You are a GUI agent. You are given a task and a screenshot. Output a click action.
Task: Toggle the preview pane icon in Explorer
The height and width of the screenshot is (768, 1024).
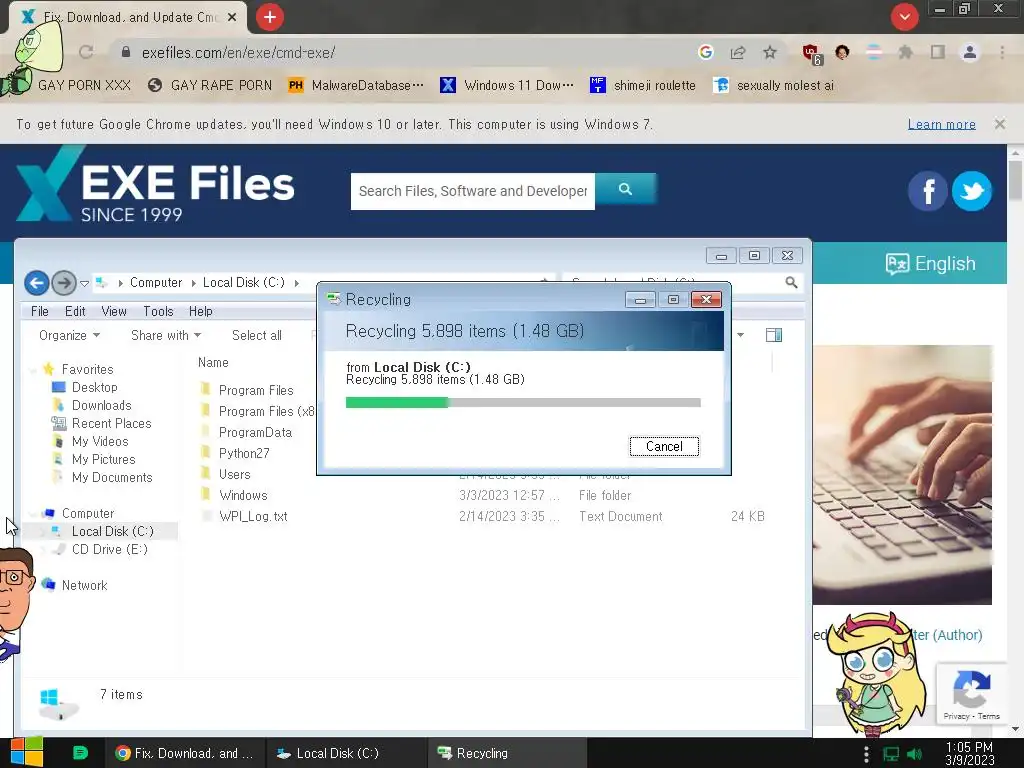(x=774, y=335)
